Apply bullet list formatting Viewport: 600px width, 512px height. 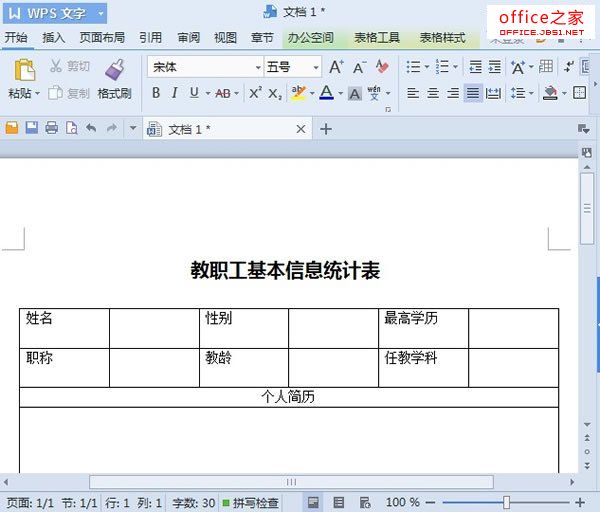click(x=413, y=67)
